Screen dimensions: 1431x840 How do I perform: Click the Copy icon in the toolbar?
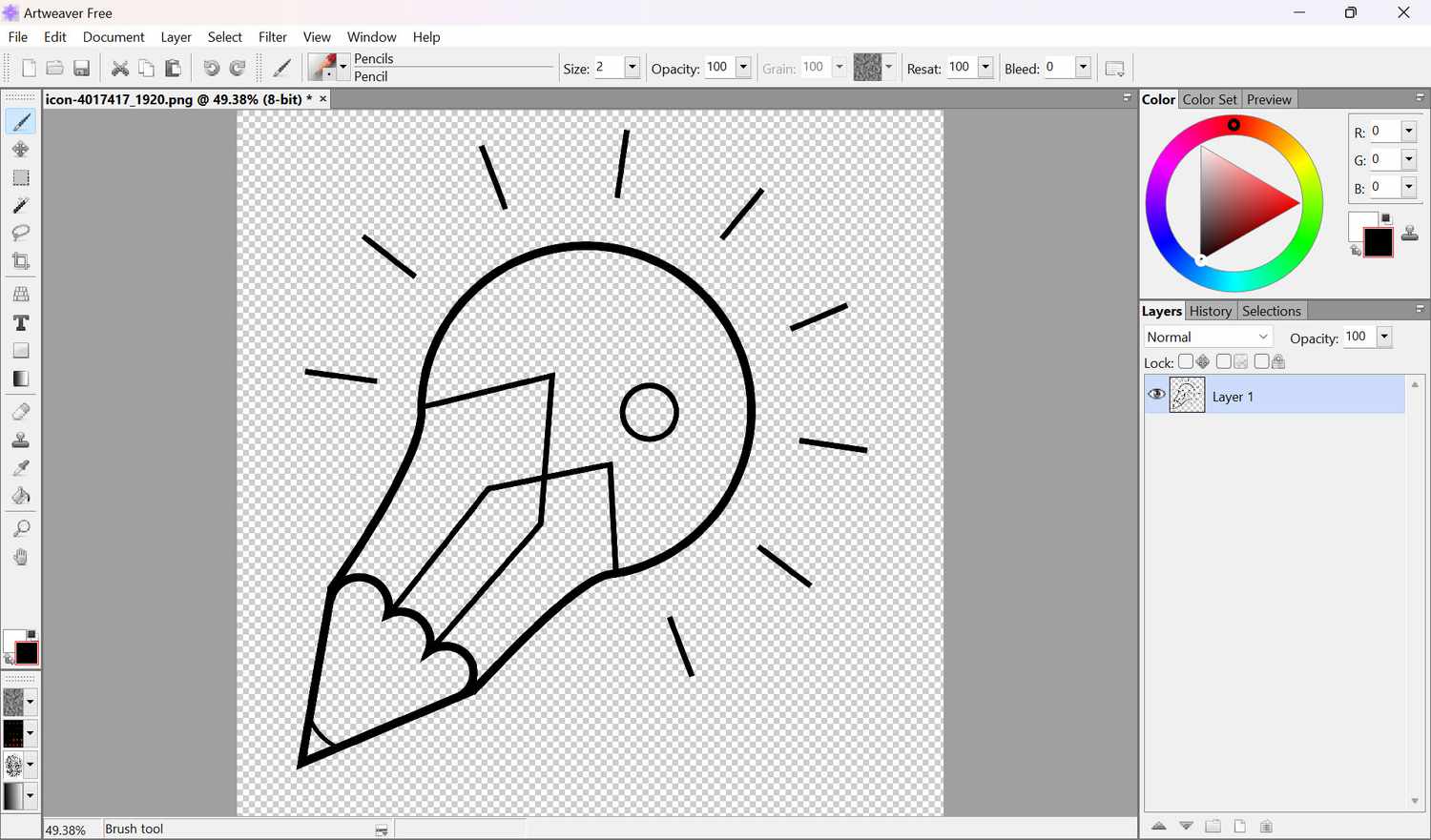tap(146, 68)
